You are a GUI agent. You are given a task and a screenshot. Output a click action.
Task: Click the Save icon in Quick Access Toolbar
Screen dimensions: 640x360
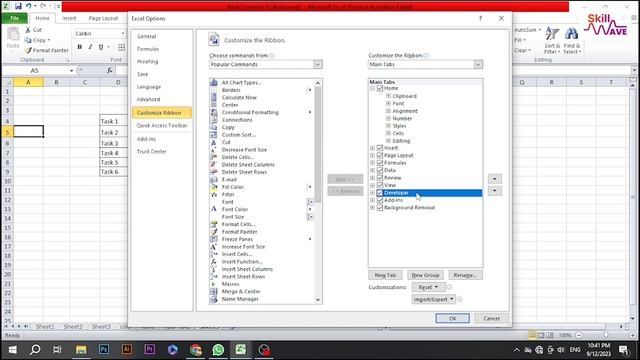click(x=18, y=6)
